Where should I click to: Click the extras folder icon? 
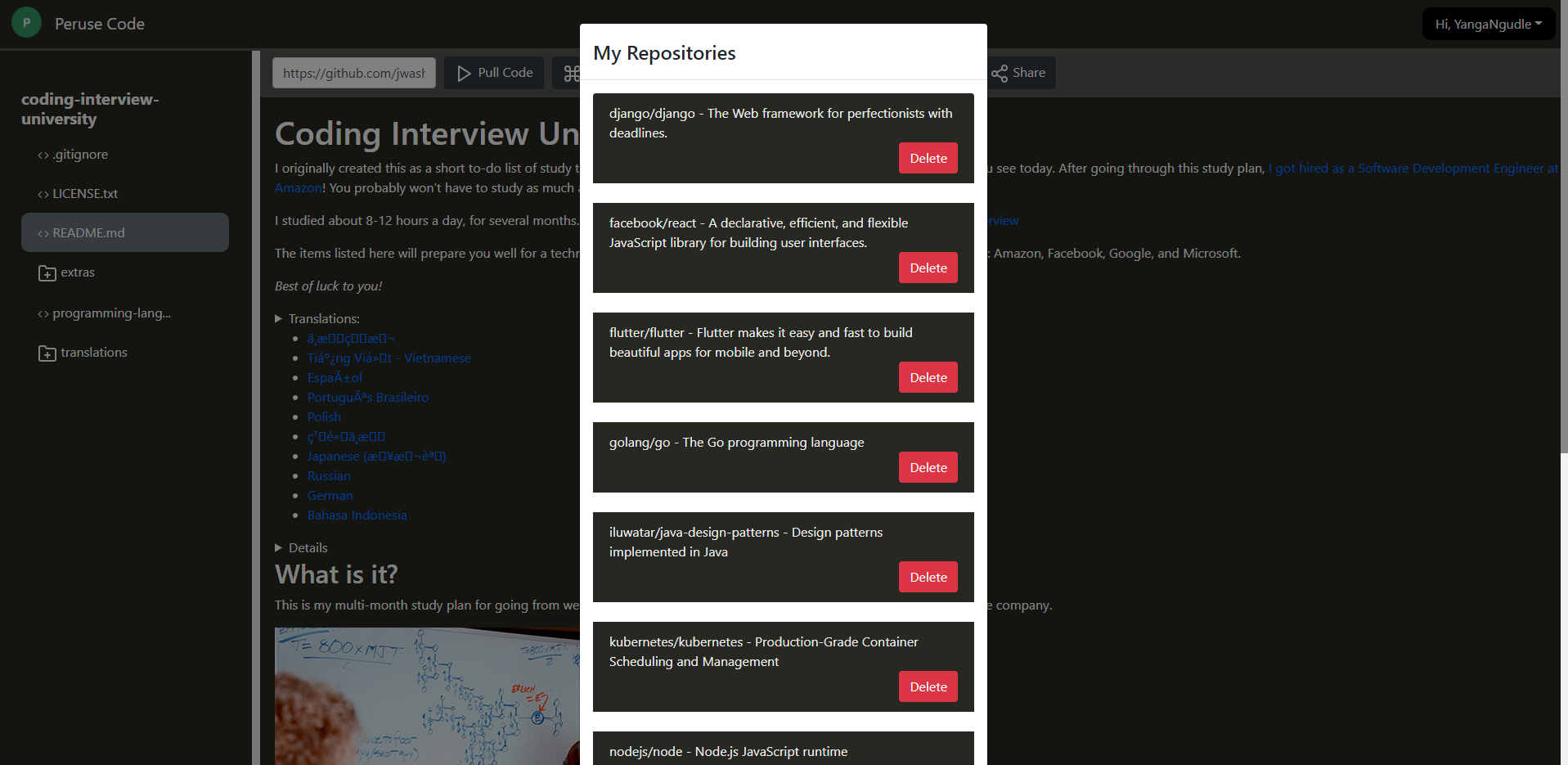[x=47, y=272]
